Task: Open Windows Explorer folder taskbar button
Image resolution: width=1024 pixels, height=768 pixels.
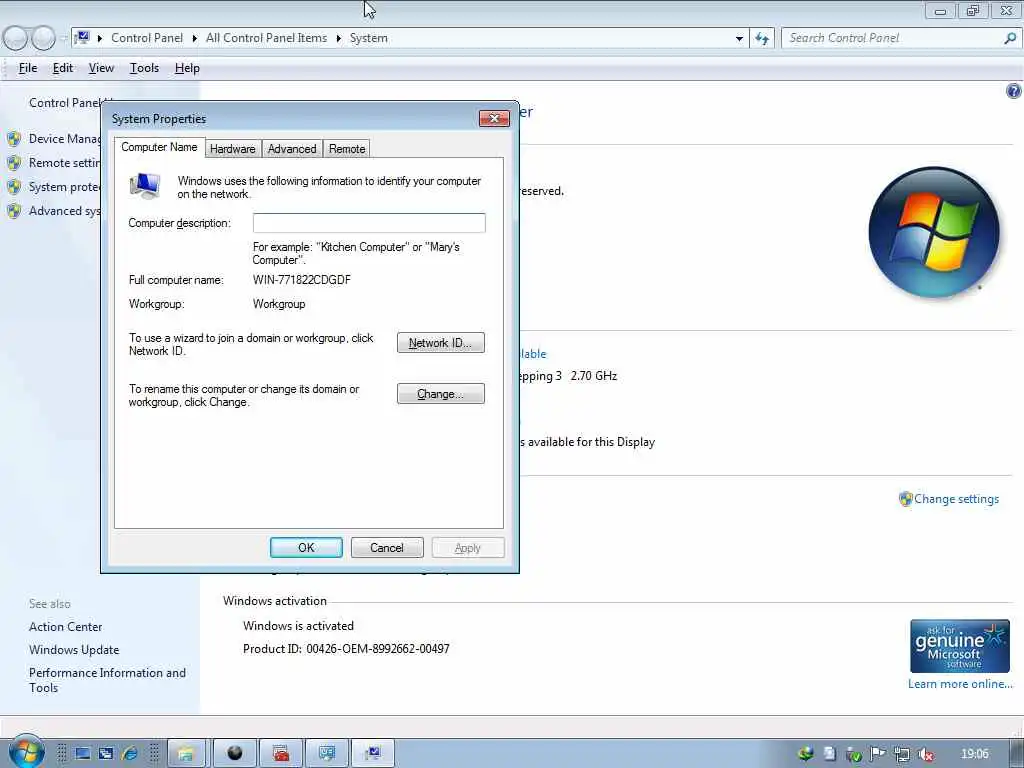Action: click(186, 754)
